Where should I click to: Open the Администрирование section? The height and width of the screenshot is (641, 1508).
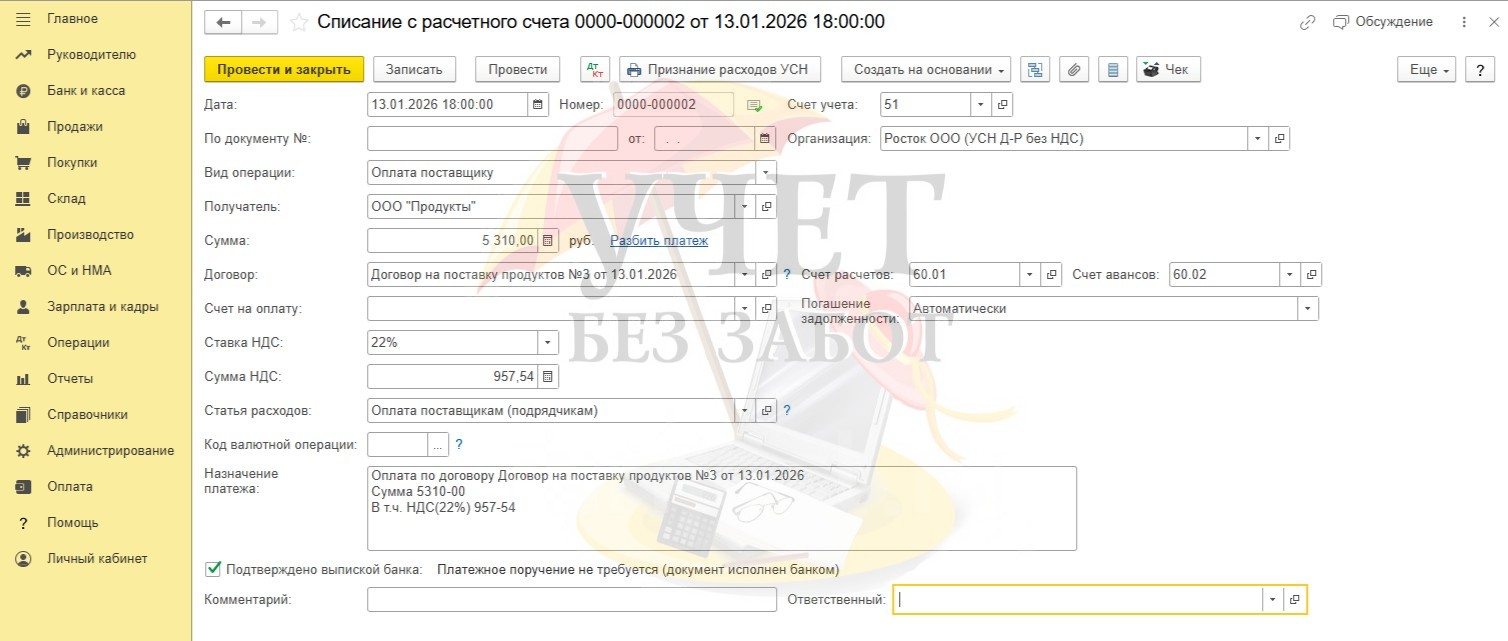tap(110, 451)
